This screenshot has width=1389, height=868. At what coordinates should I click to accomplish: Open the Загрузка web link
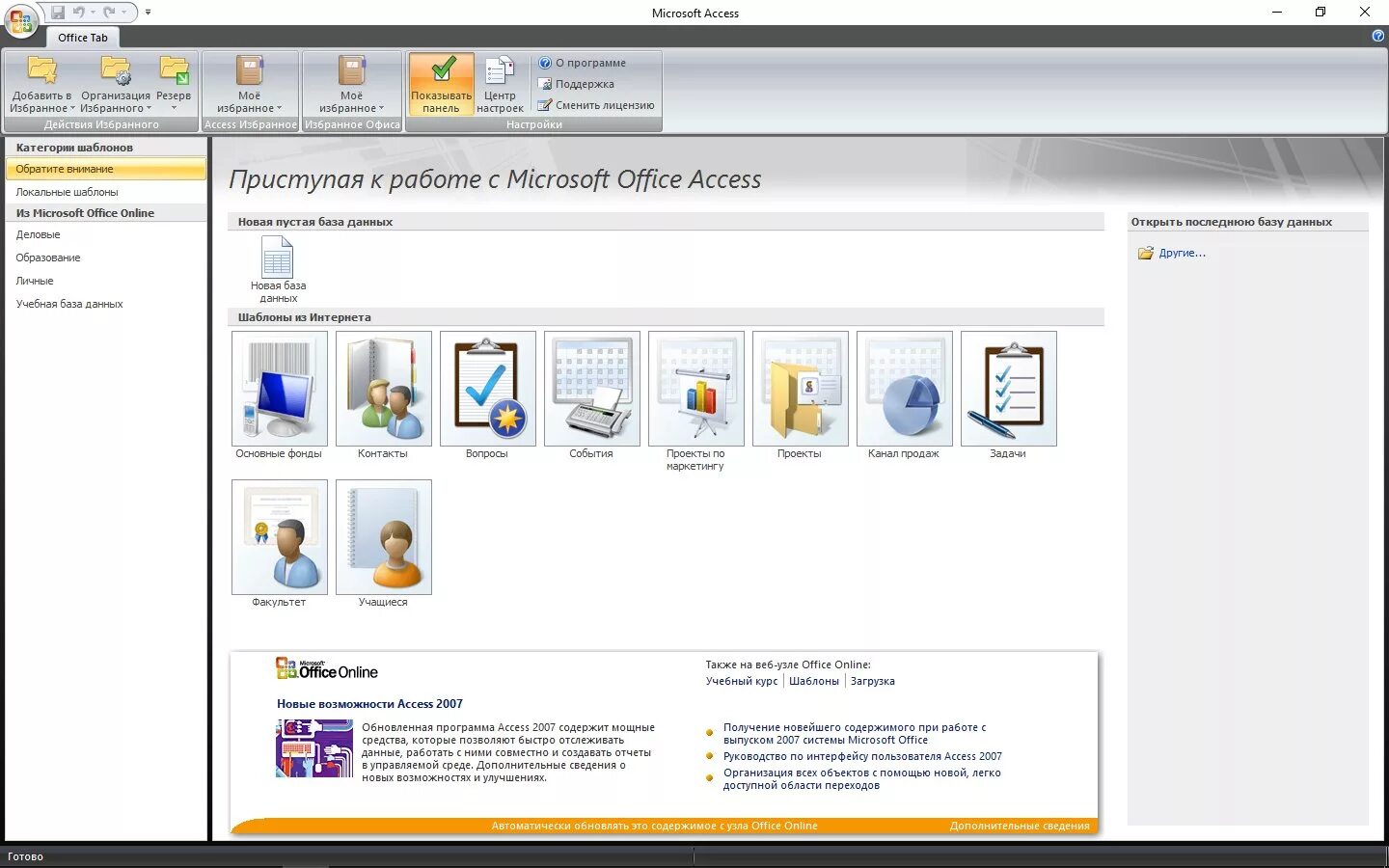[873, 681]
